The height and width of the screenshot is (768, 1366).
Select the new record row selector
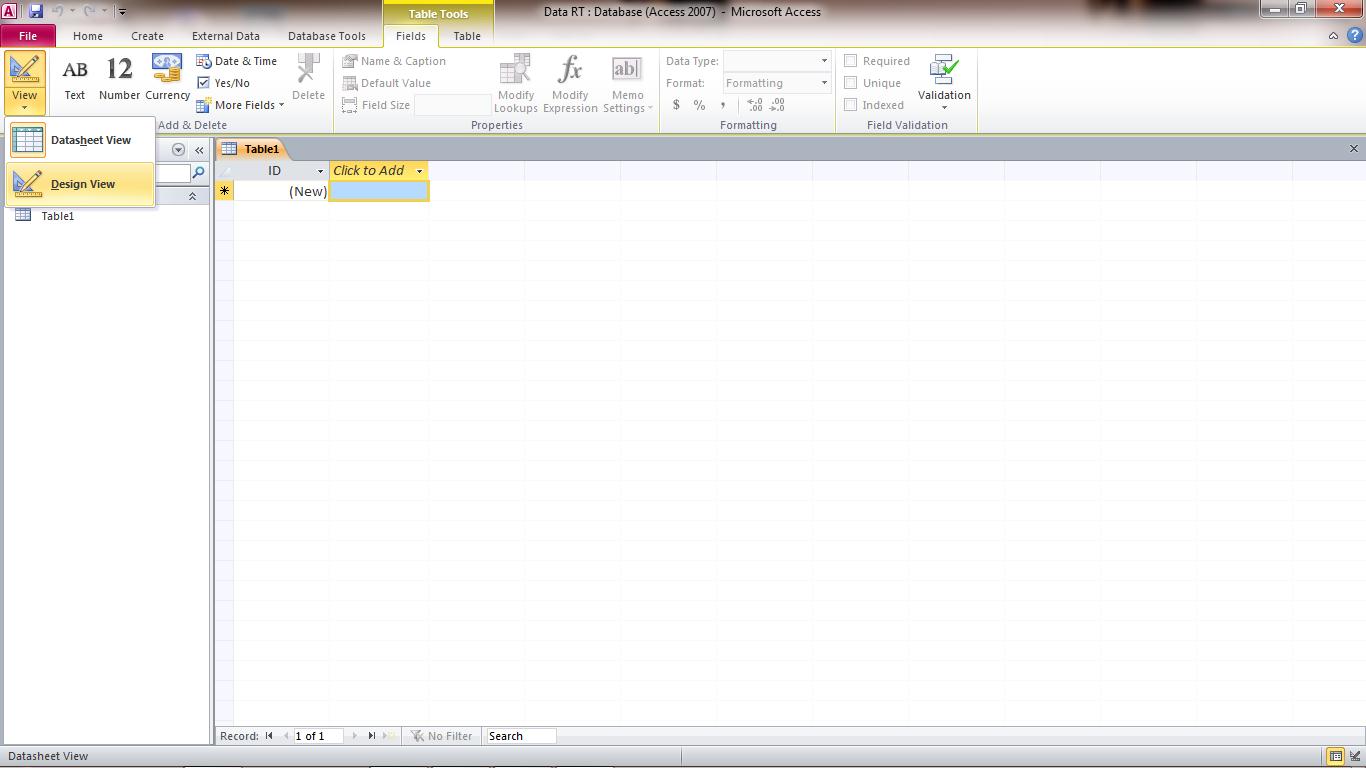click(225, 191)
